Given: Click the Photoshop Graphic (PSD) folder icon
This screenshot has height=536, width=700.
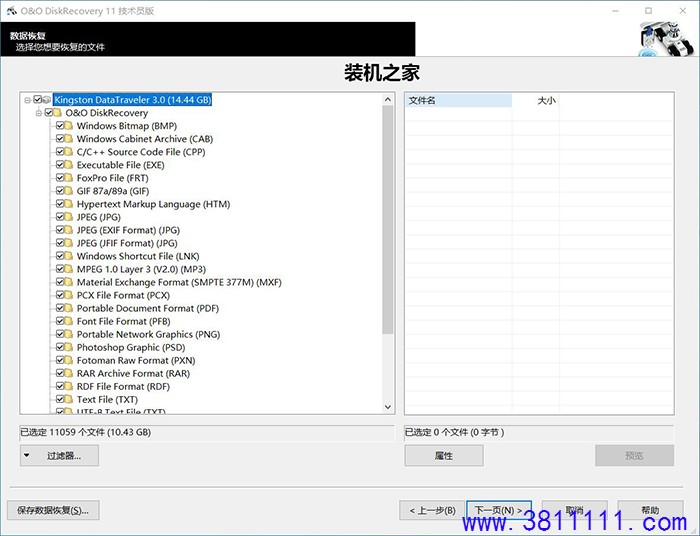Looking at the screenshot, I should pyautogui.click(x=68, y=347).
